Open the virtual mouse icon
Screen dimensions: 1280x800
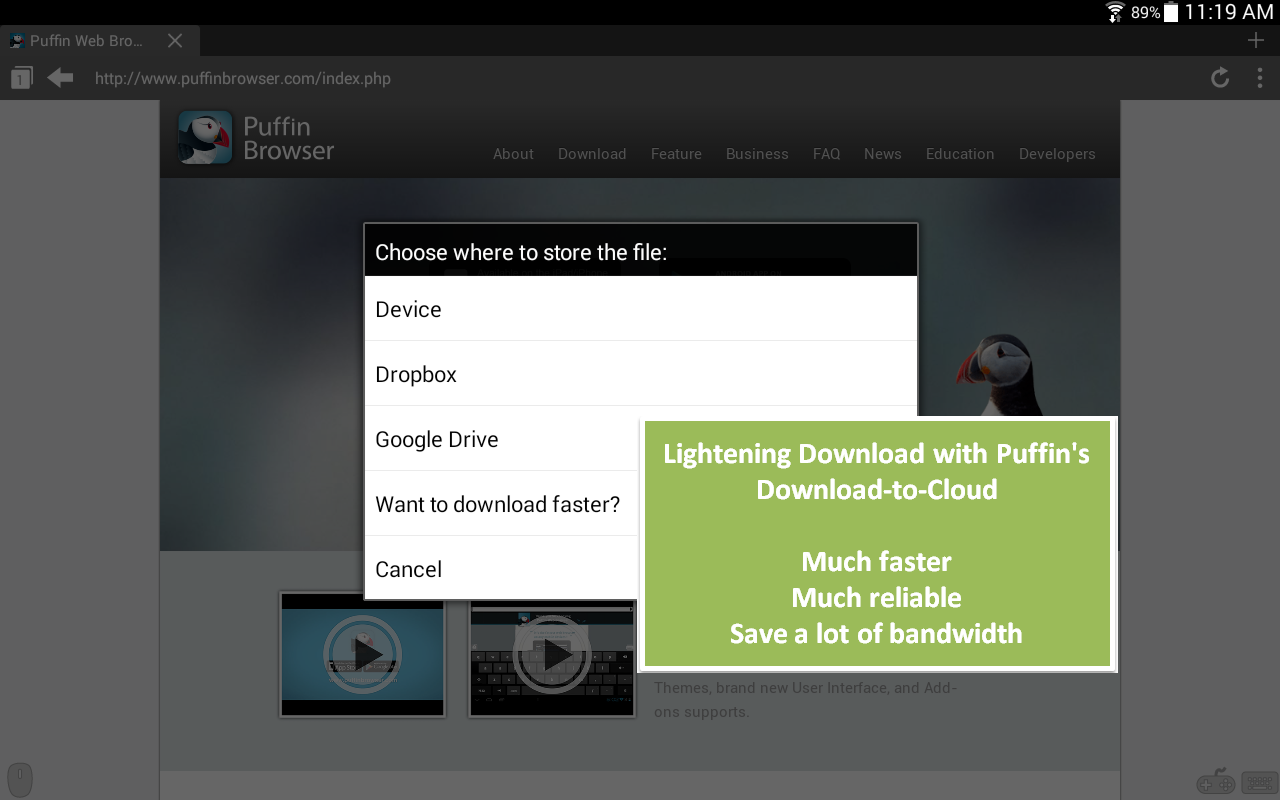[x=20, y=779]
